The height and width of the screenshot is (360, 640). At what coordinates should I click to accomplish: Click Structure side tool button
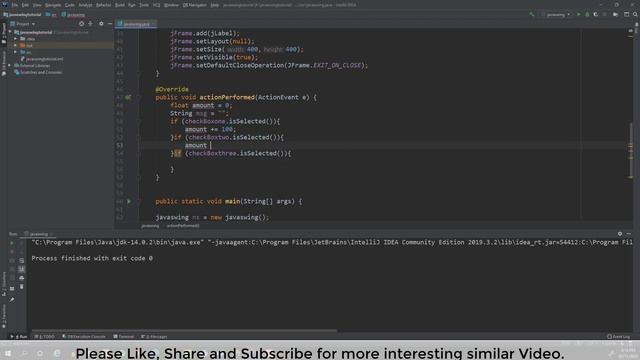(x=4, y=284)
